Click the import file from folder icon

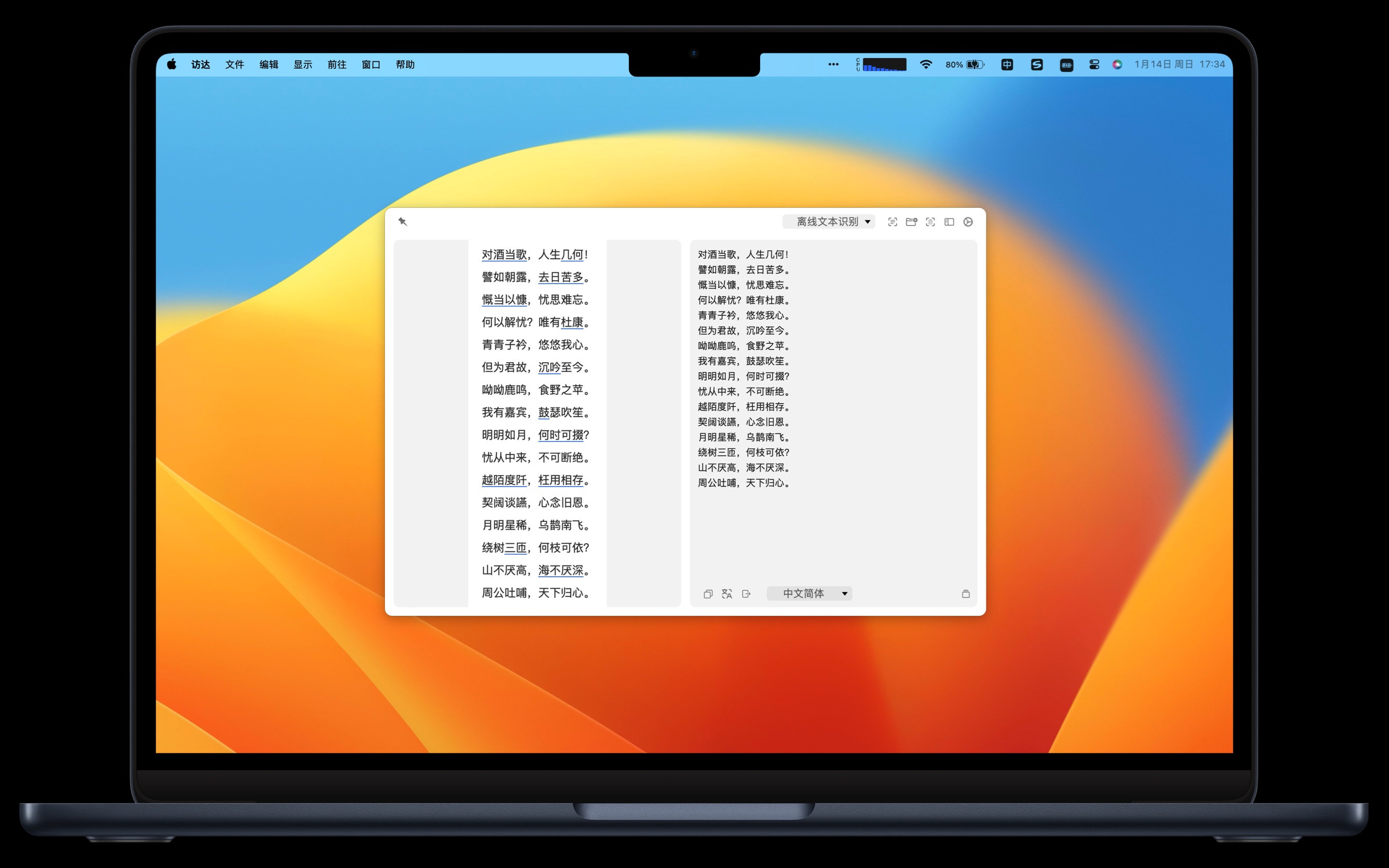[912, 222]
